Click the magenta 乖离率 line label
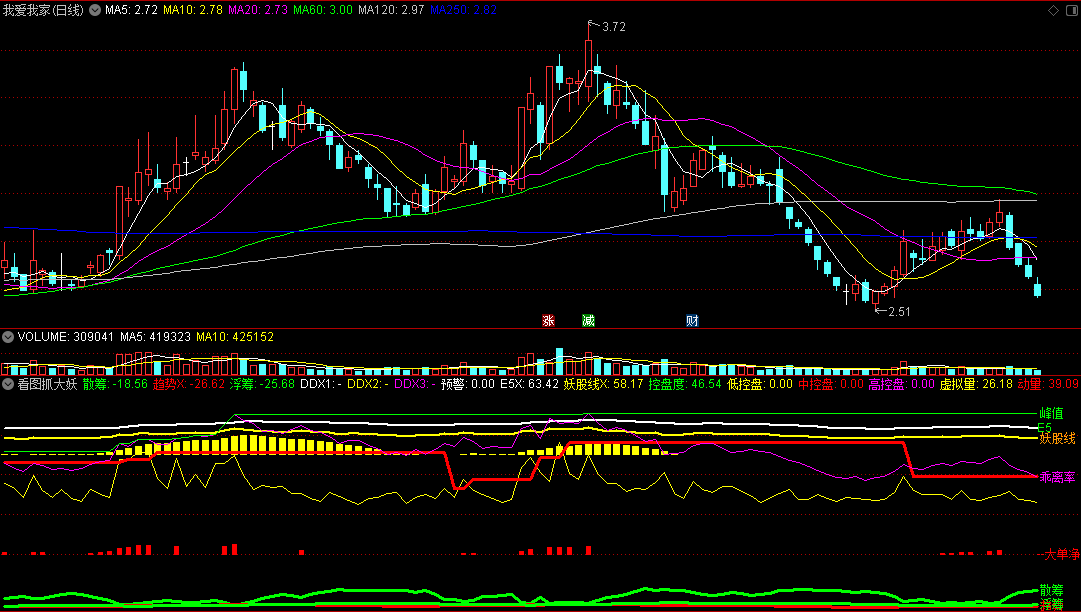 1058,477
